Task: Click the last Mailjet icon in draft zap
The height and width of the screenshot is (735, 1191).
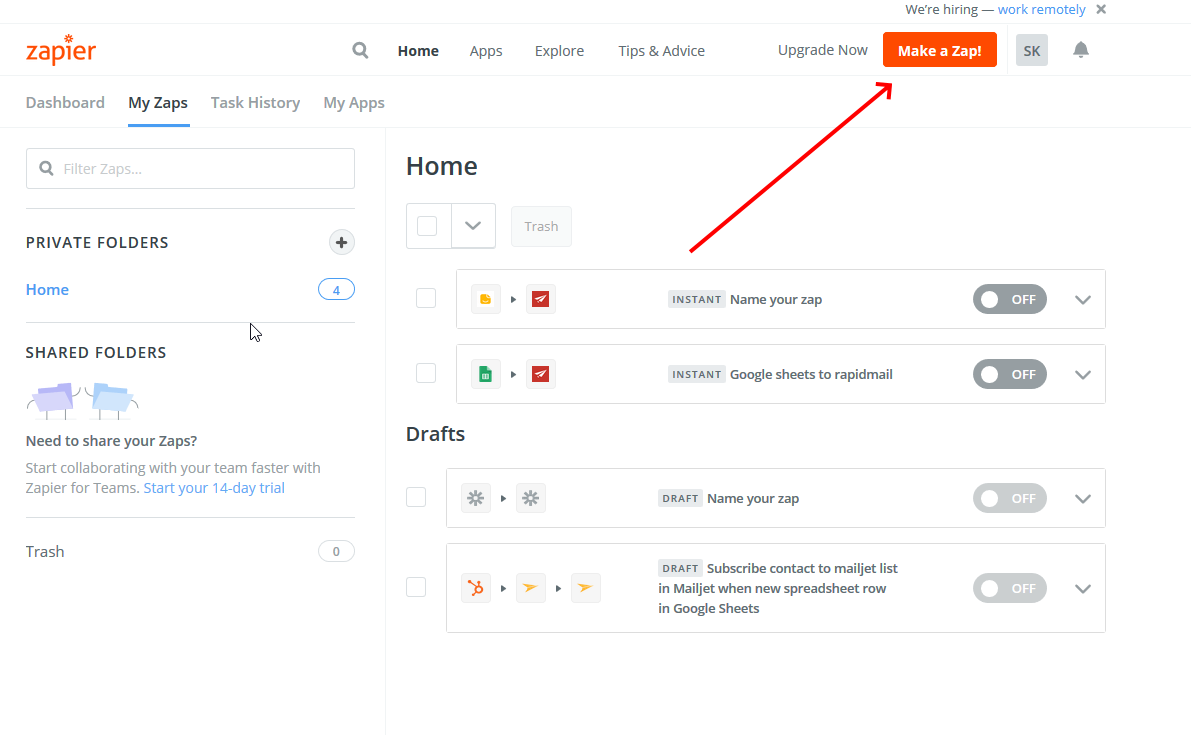Action: (586, 588)
